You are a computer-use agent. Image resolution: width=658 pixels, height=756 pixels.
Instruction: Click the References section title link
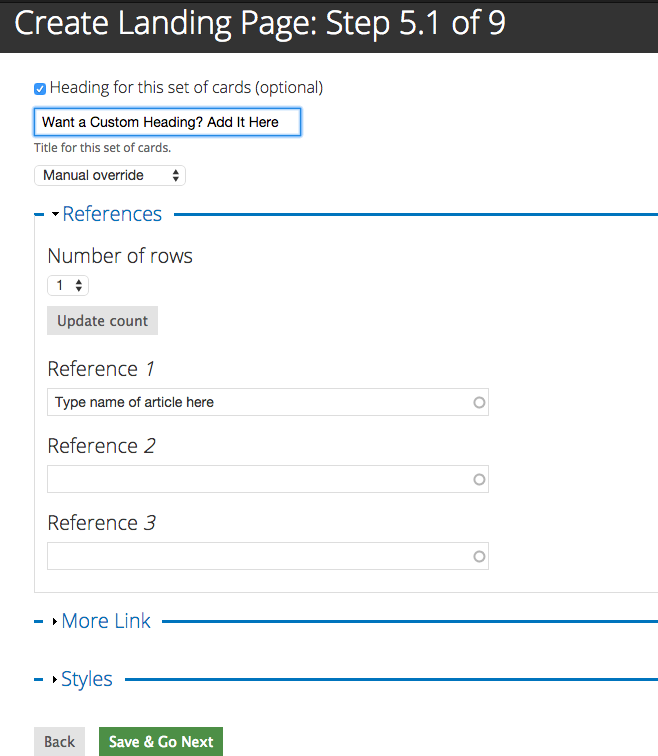112,214
